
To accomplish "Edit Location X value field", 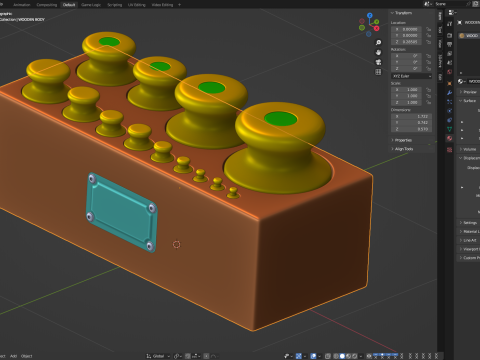I will (406, 29).
